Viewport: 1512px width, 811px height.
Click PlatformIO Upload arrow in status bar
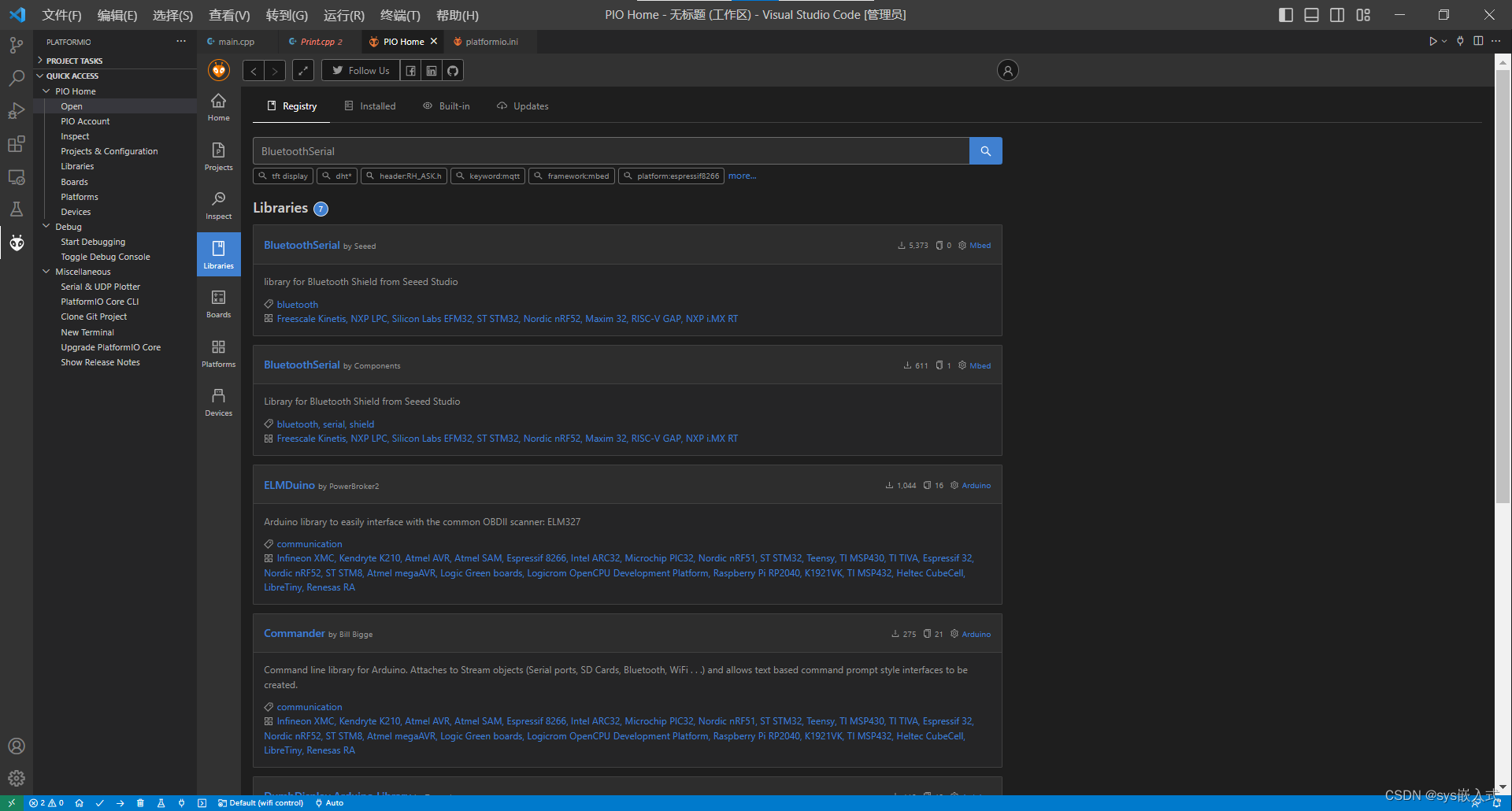click(120, 803)
